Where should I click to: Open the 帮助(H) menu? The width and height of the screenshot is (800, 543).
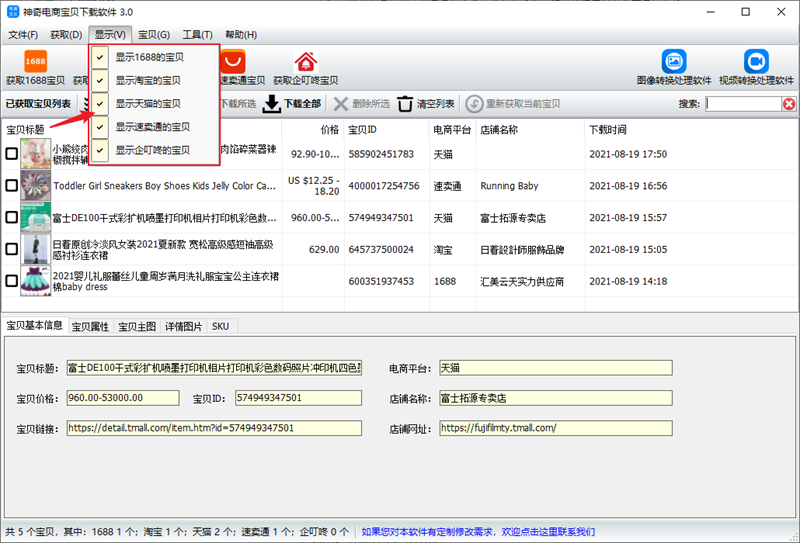pos(241,35)
